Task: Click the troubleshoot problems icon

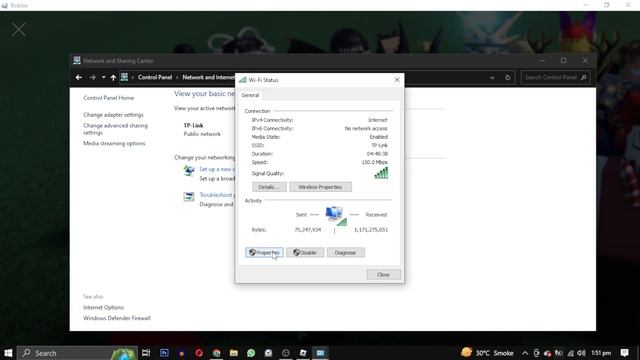Action: tap(189, 197)
